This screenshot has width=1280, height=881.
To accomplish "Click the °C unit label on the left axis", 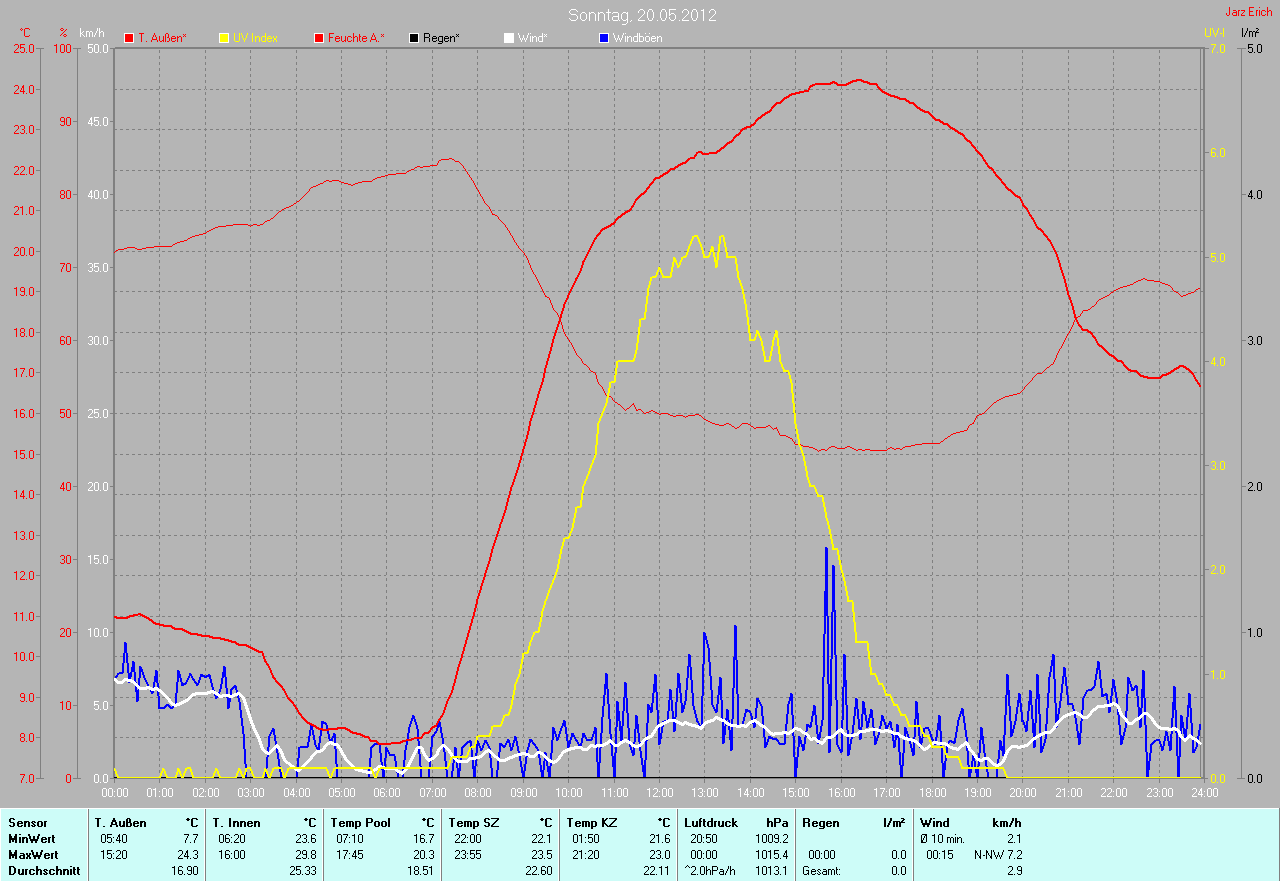I will pos(25,33).
